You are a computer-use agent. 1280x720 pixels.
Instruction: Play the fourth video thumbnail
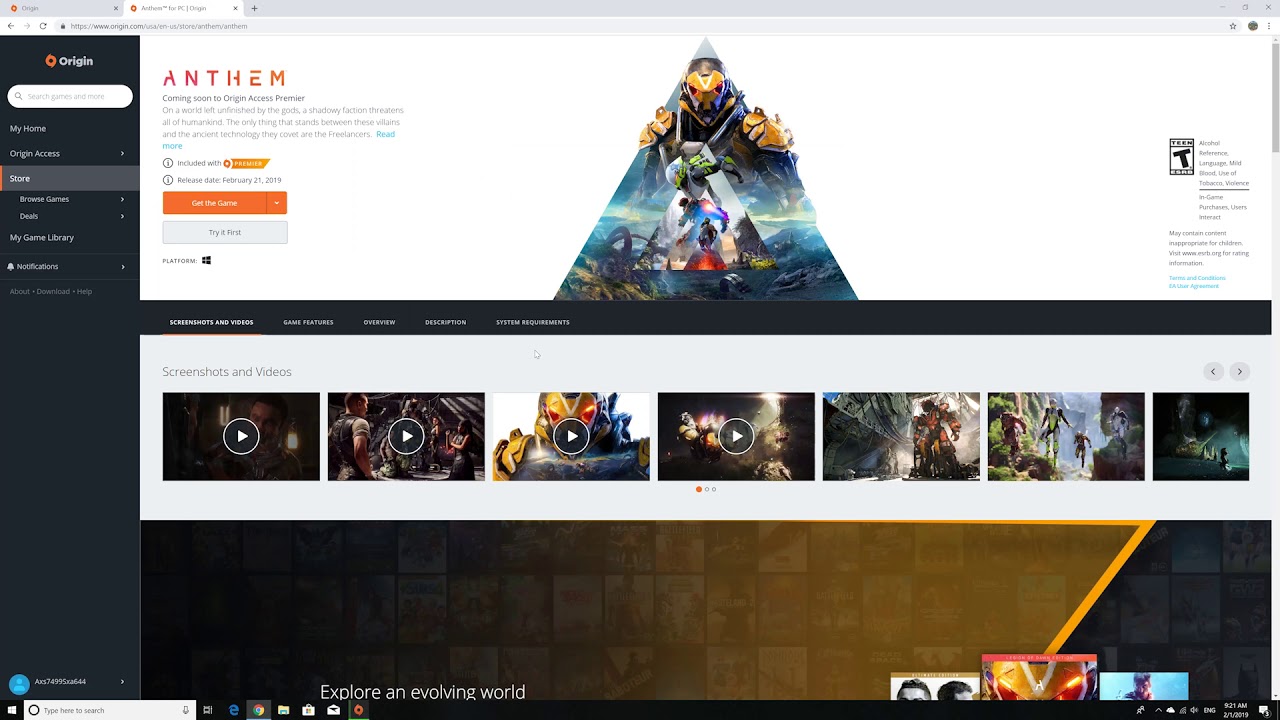pyautogui.click(x=736, y=436)
